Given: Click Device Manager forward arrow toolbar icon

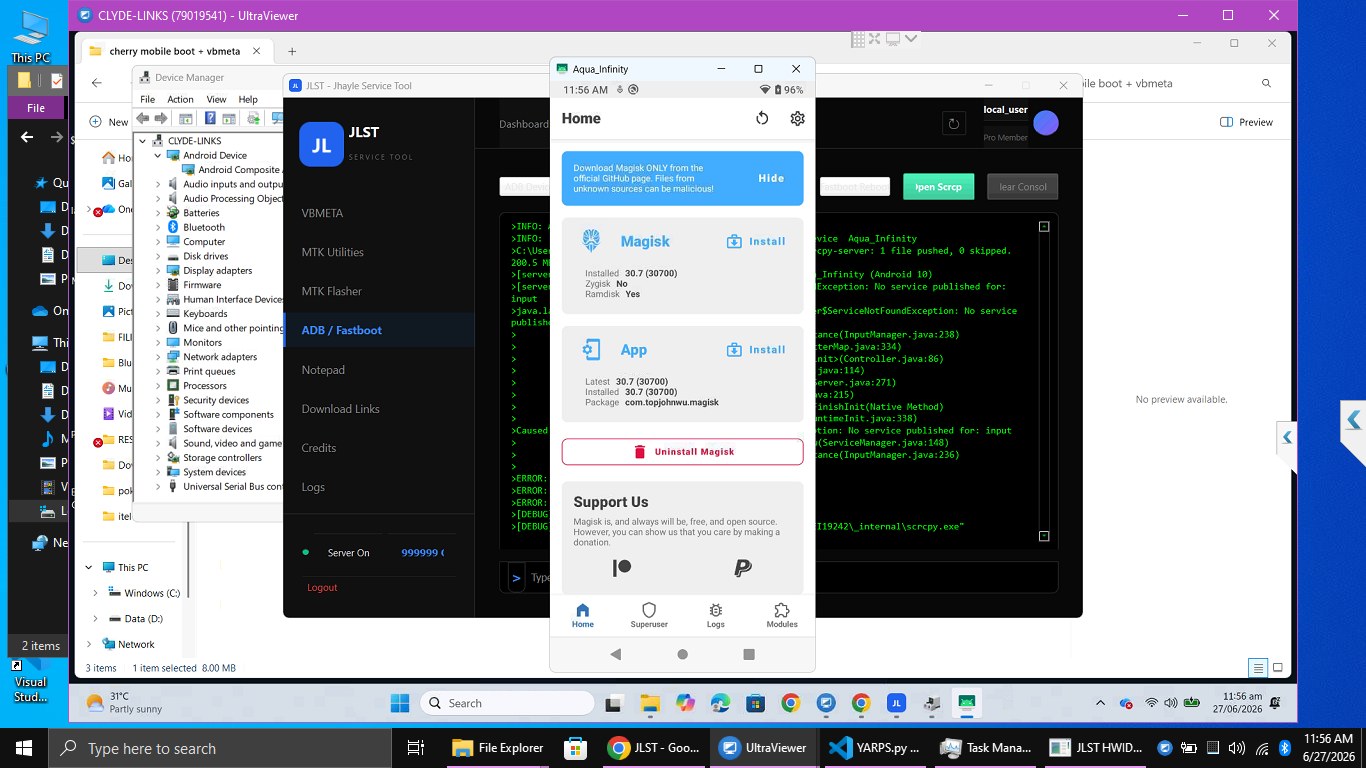Looking at the screenshot, I should pos(161,118).
